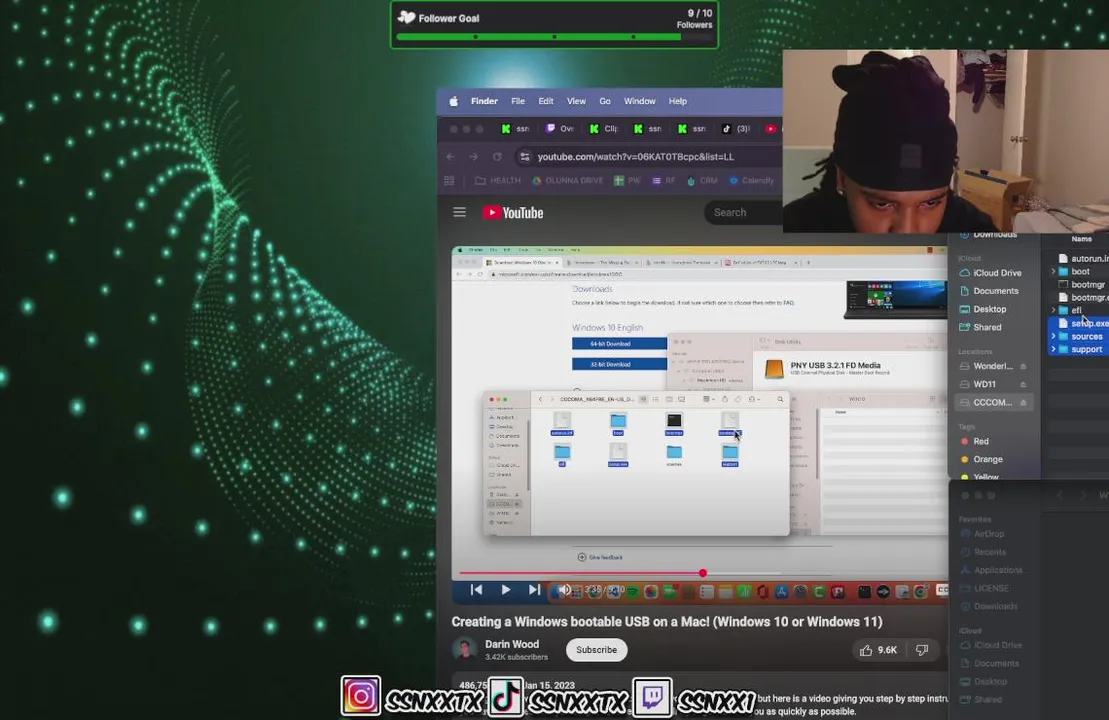Image resolution: width=1109 pixels, height=720 pixels.
Task: Open the Help menu
Action: tap(678, 101)
